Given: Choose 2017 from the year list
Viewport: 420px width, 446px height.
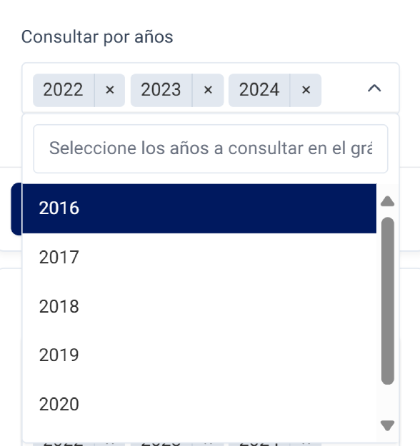Looking at the screenshot, I should tap(199, 257).
